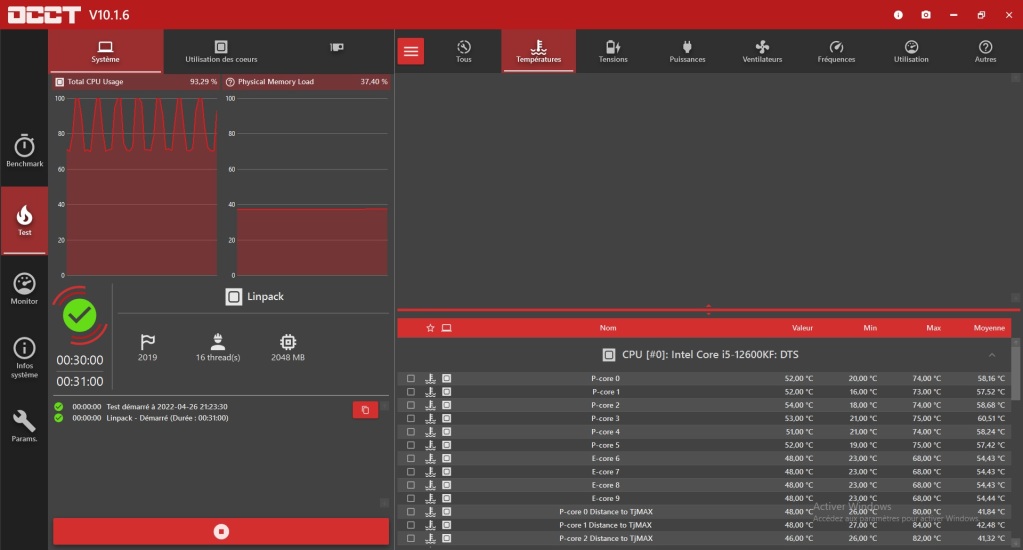Viewport: 1023px width, 550px height.
Task: Select the Tensions sensor tab
Action: [x=613, y=52]
